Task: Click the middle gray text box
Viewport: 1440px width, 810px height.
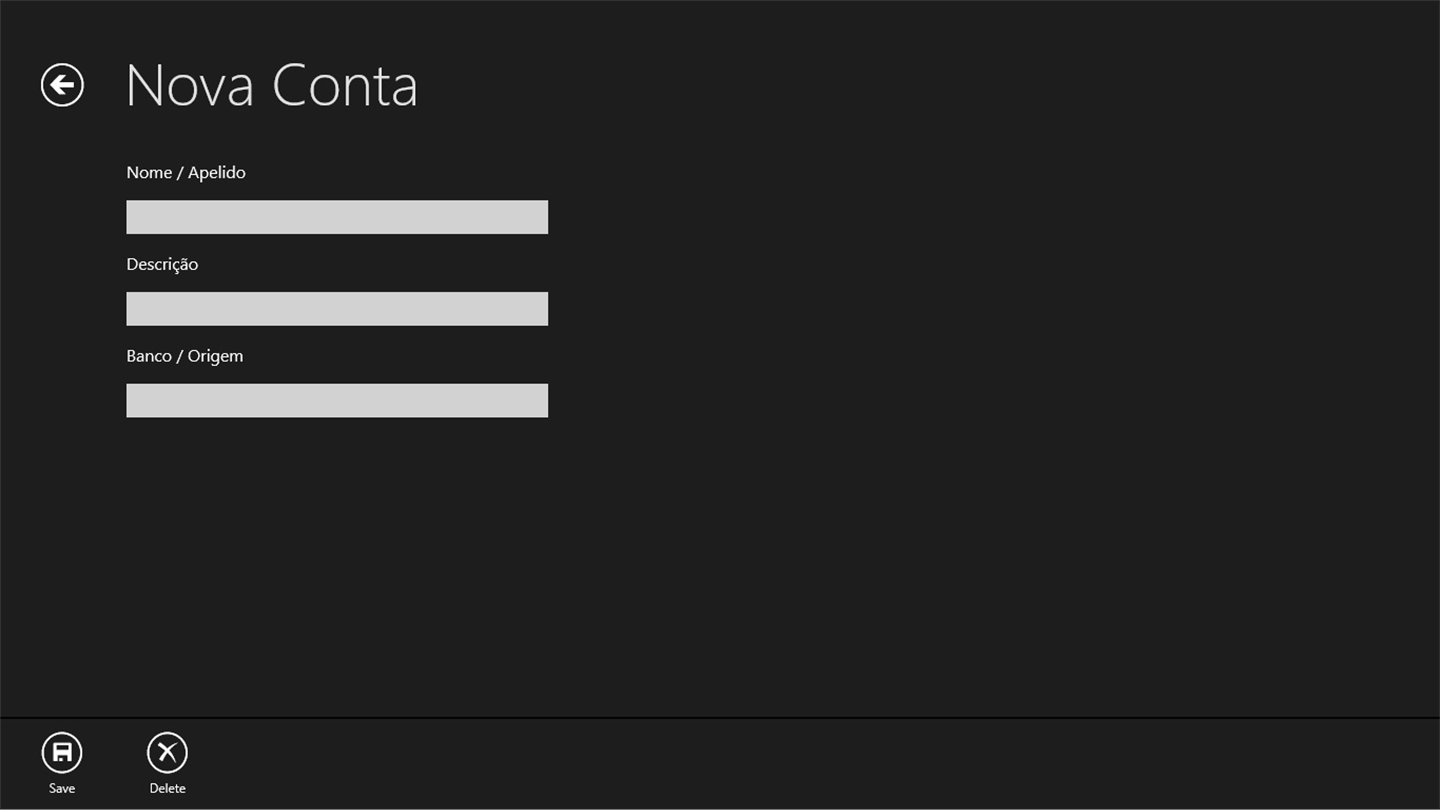Action: (x=337, y=309)
